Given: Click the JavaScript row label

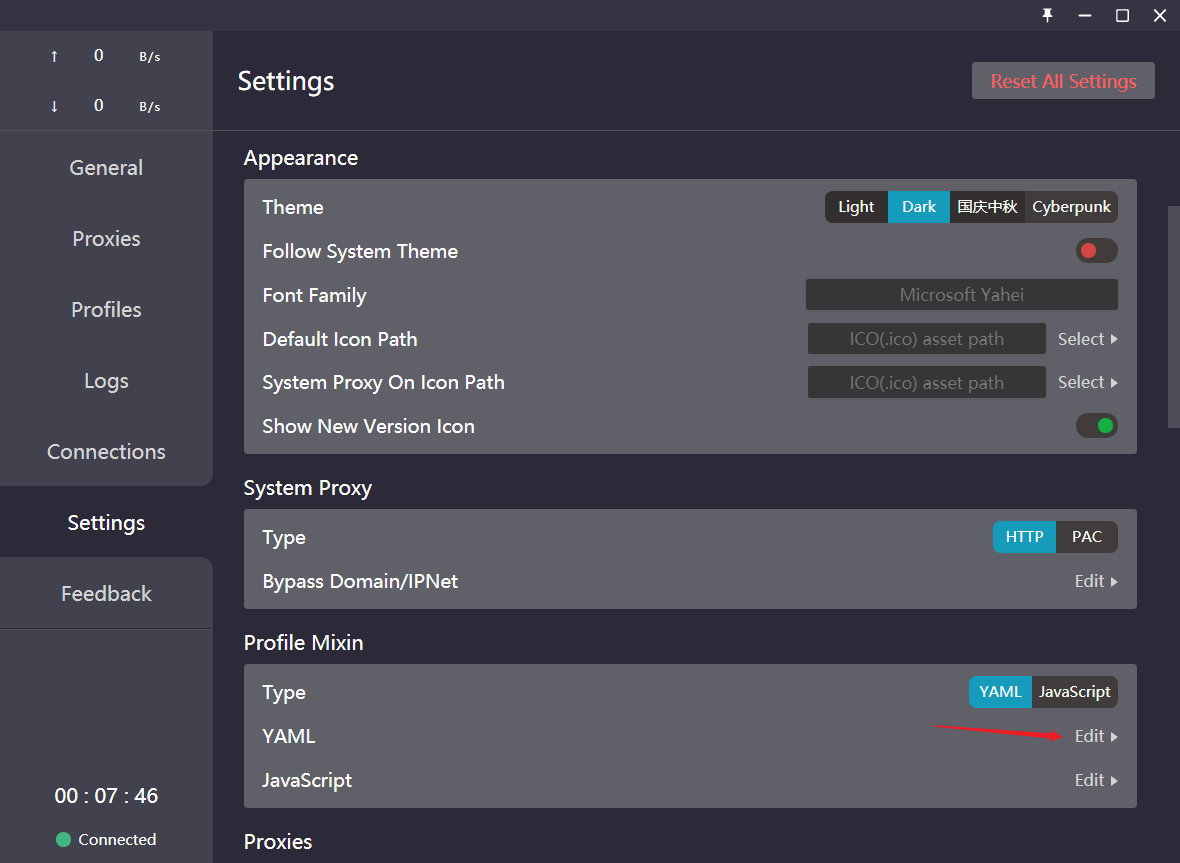Looking at the screenshot, I should pos(307,781).
